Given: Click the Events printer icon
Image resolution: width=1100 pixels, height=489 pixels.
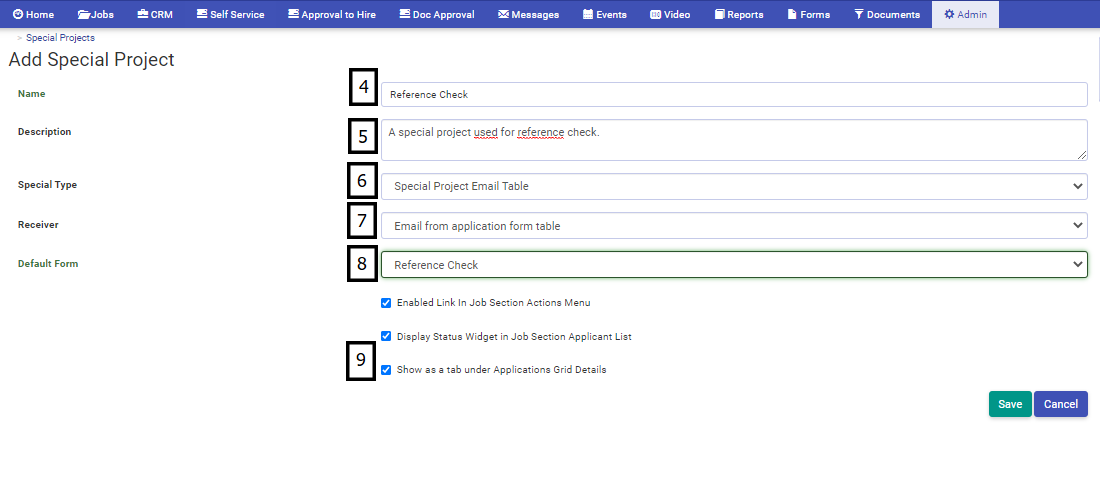Looking at the screenshot, I should coord(588,14).
